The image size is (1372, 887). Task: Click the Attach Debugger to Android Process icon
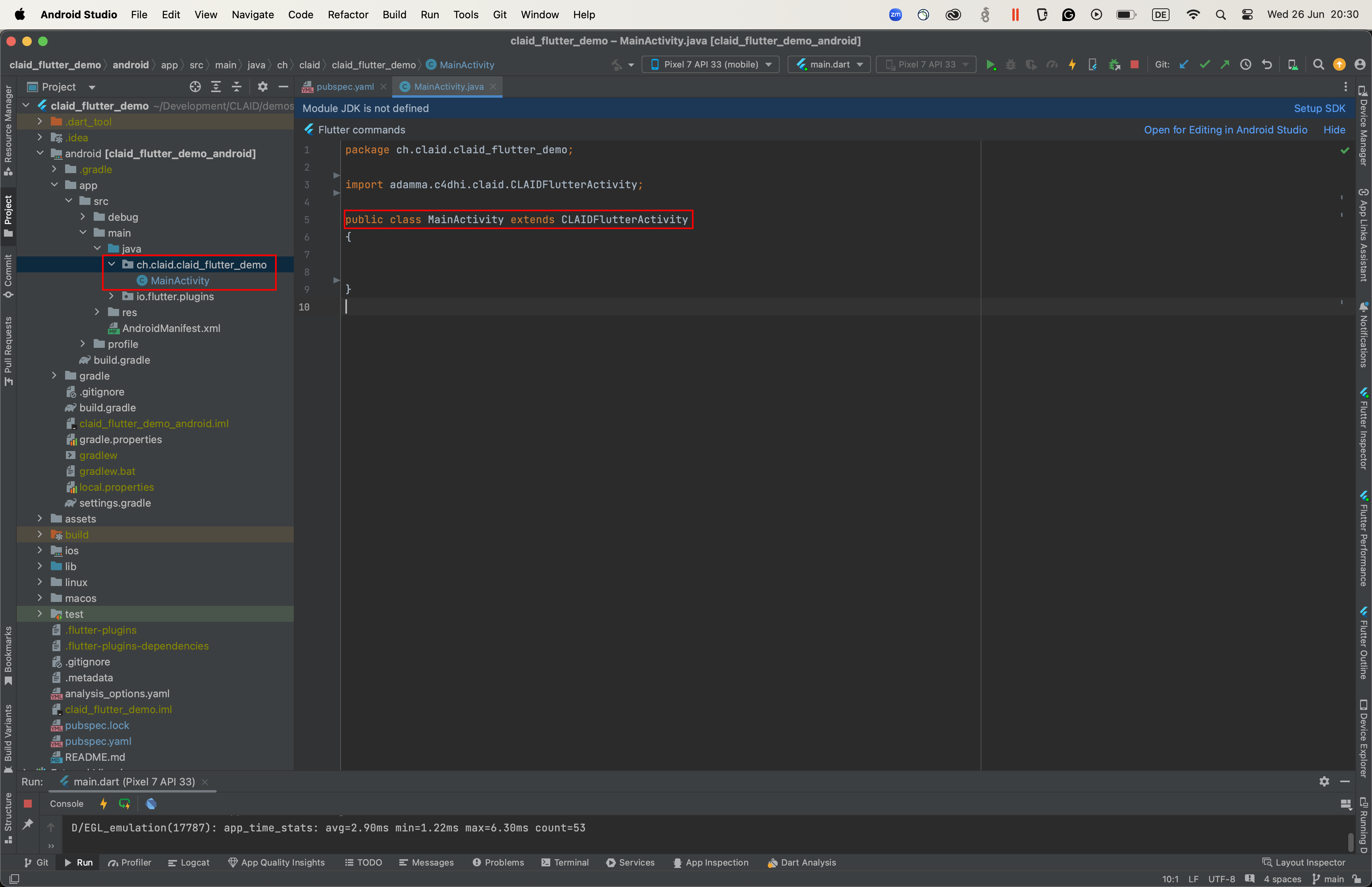(x=1114, y=64)
